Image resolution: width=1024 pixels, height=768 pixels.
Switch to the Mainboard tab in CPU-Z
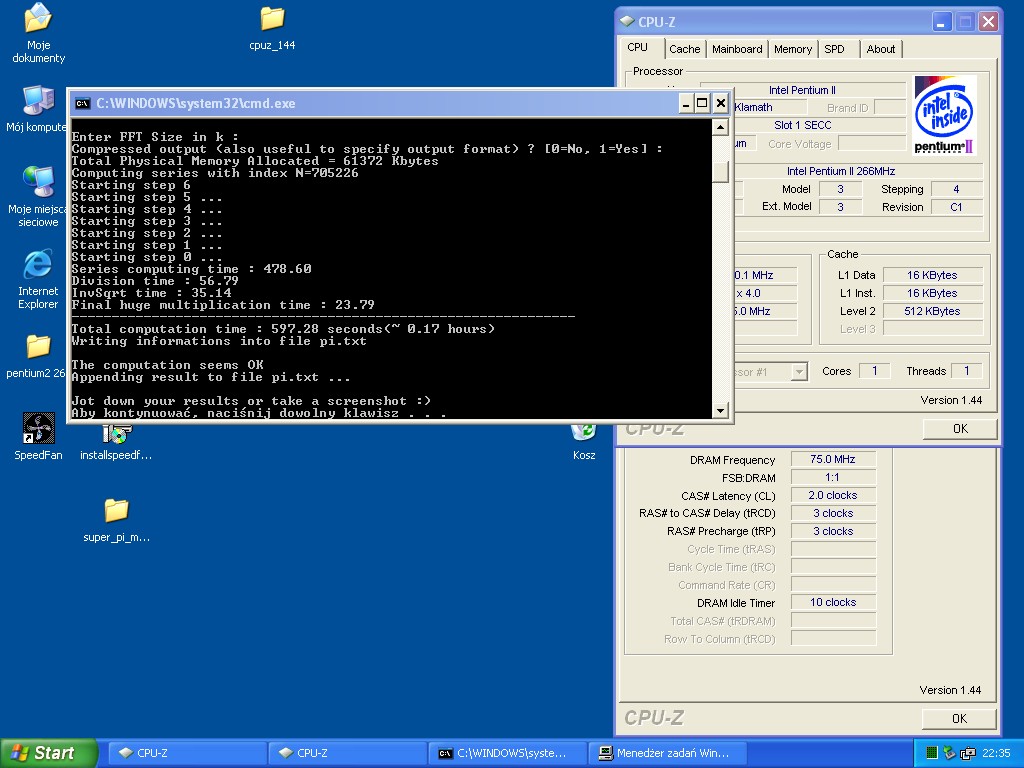[x=737, y=49]
